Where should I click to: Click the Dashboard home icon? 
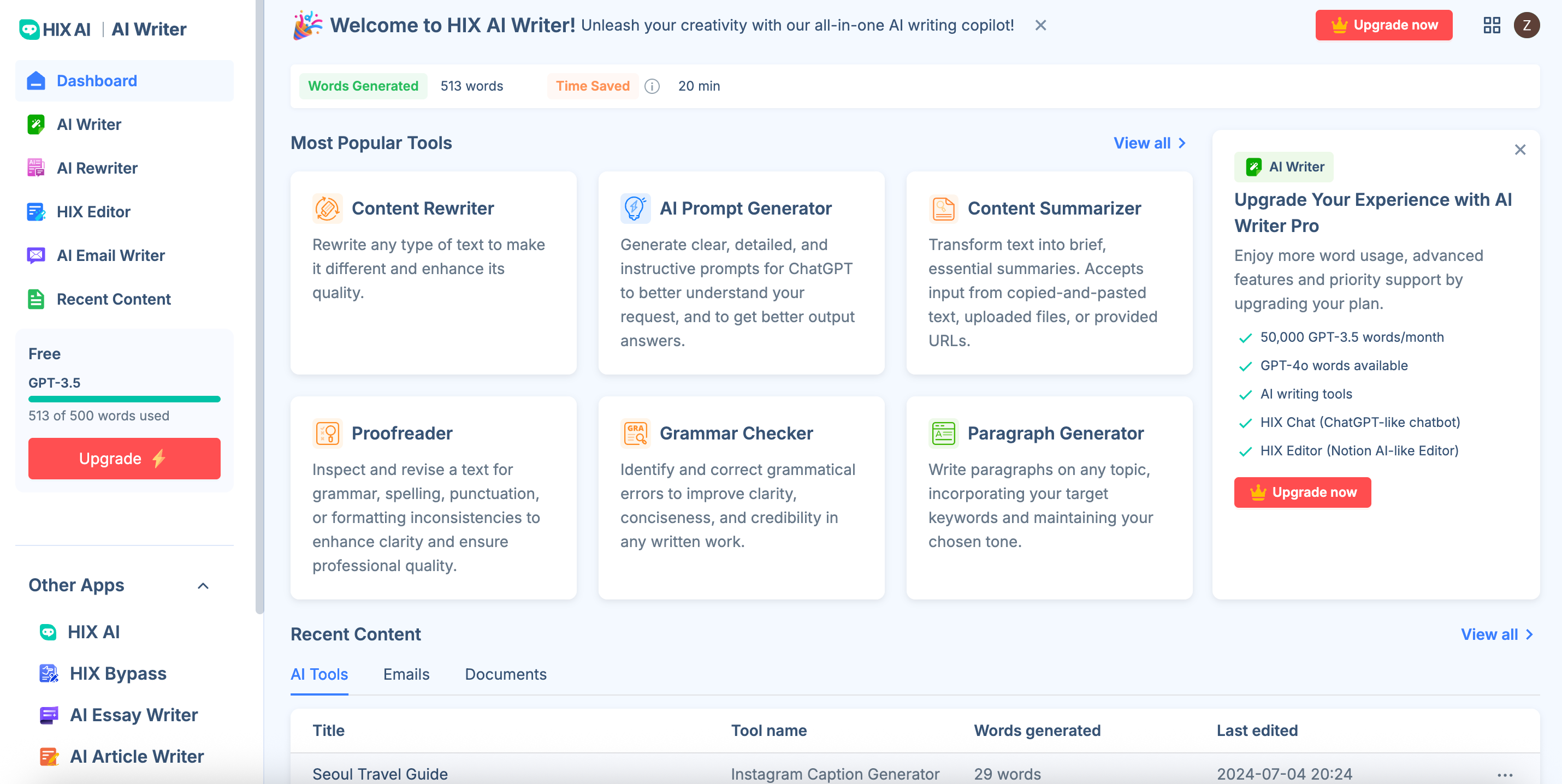(36, 81)
